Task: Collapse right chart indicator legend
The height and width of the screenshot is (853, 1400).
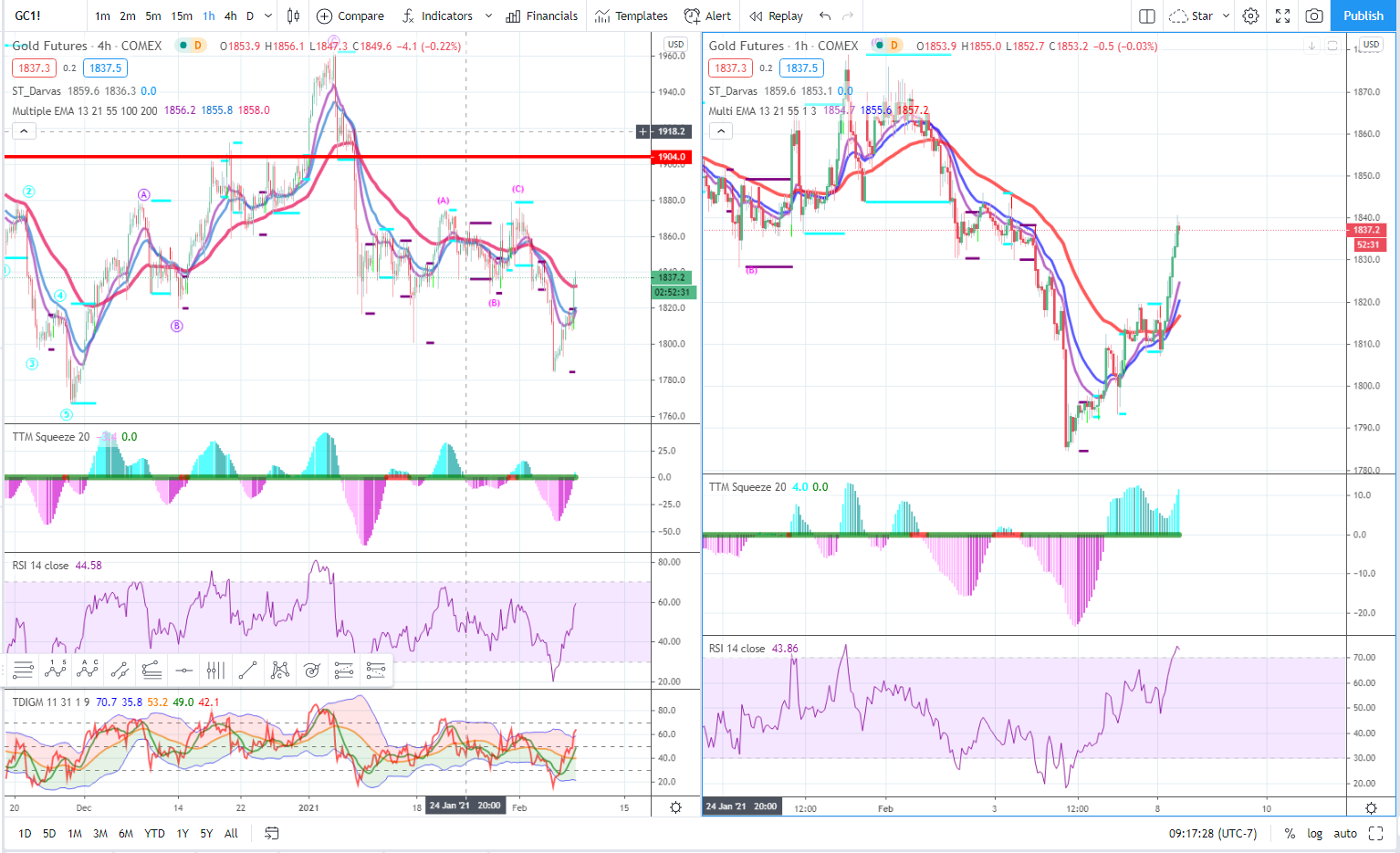Action: [x=721, y=131]
